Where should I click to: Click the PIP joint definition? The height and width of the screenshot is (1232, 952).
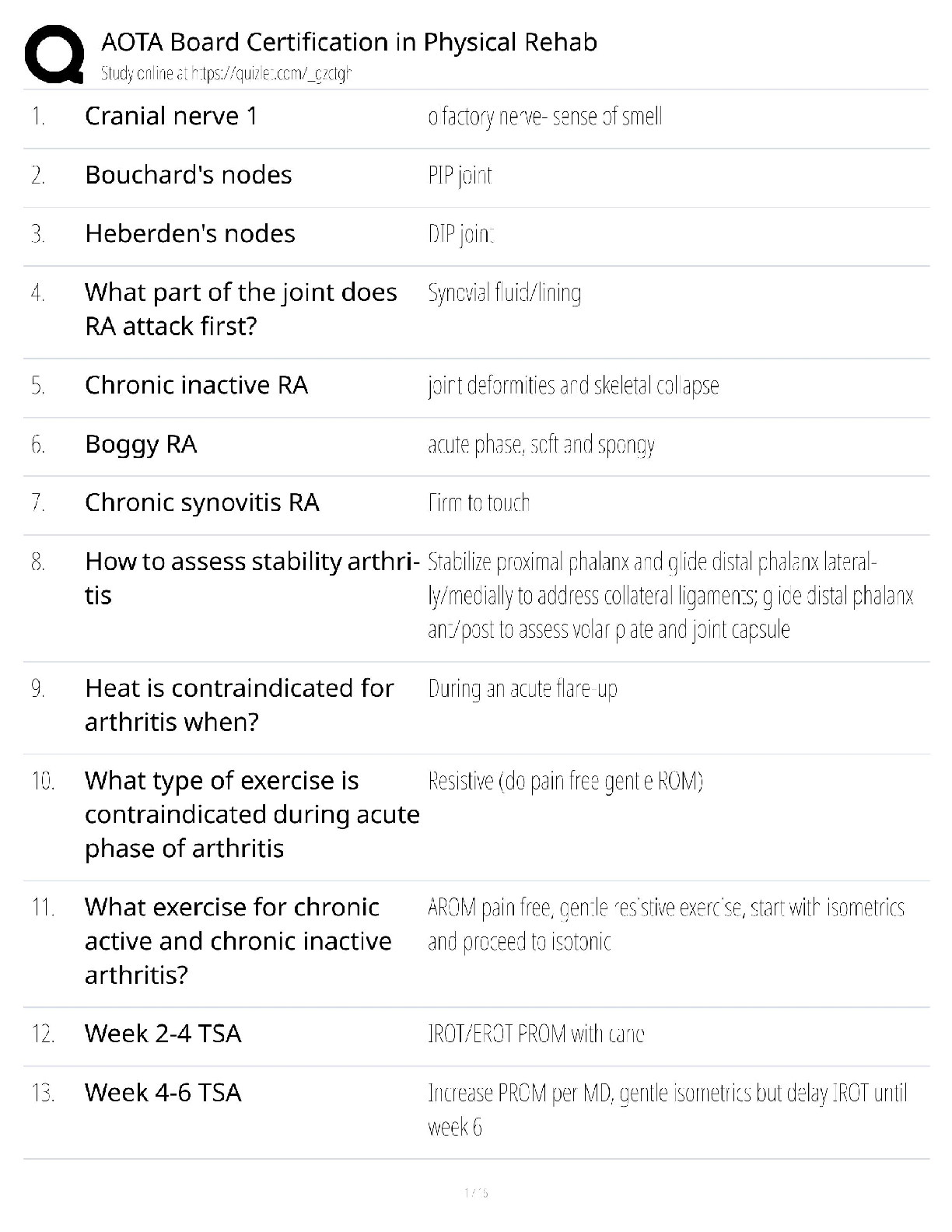(460, 176)
